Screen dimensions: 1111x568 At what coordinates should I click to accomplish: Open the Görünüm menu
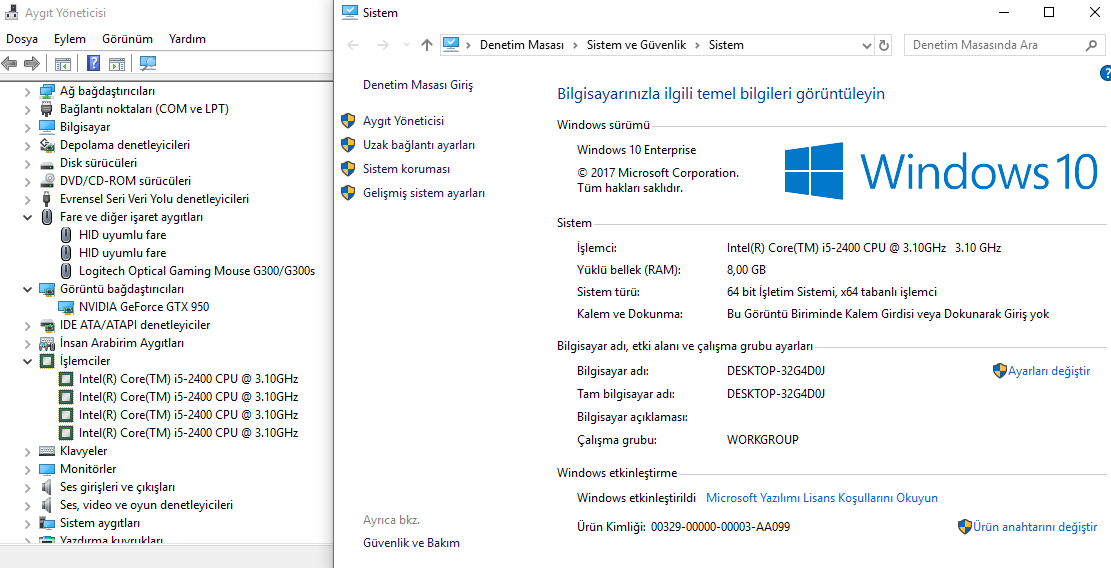128,39
